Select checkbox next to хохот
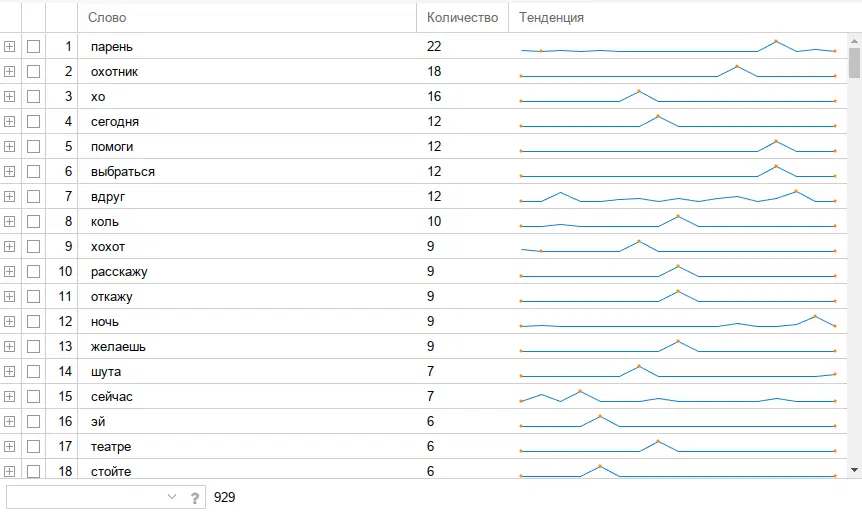Image resolution: width=862 pixels, height=512 pixels. click(x=34, y=246)
